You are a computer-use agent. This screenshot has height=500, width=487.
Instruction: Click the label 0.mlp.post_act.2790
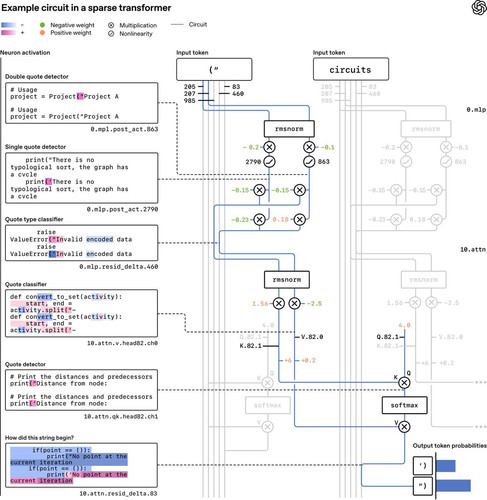[122, 209]
